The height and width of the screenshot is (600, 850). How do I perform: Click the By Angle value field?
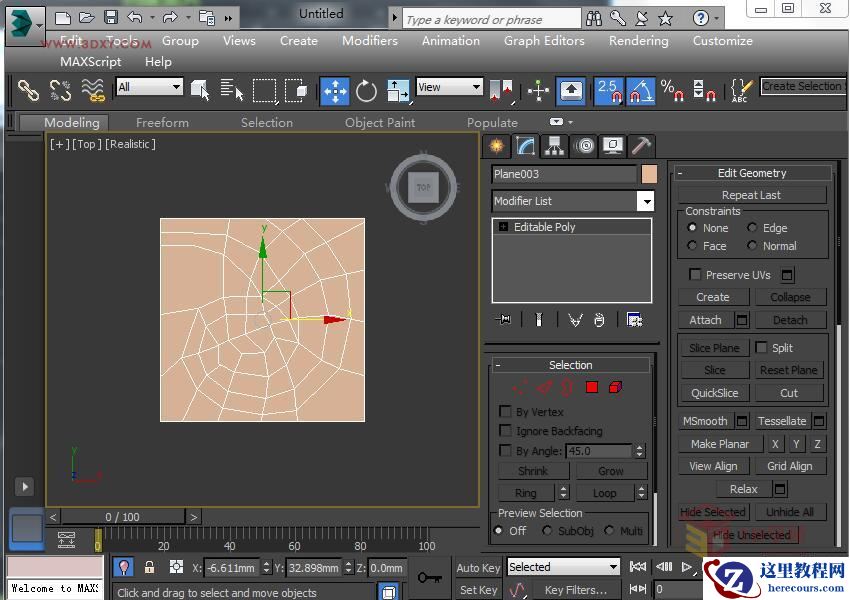pyautogui.click(x=600, y=451)
